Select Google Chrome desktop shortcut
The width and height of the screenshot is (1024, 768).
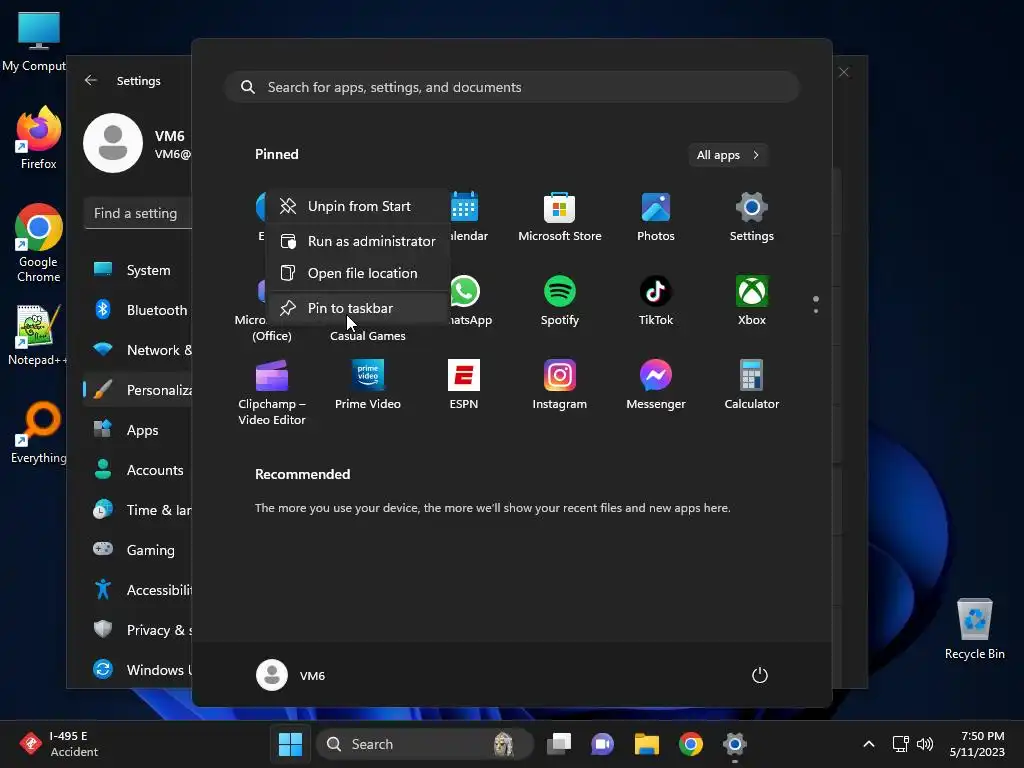(39, 243)
